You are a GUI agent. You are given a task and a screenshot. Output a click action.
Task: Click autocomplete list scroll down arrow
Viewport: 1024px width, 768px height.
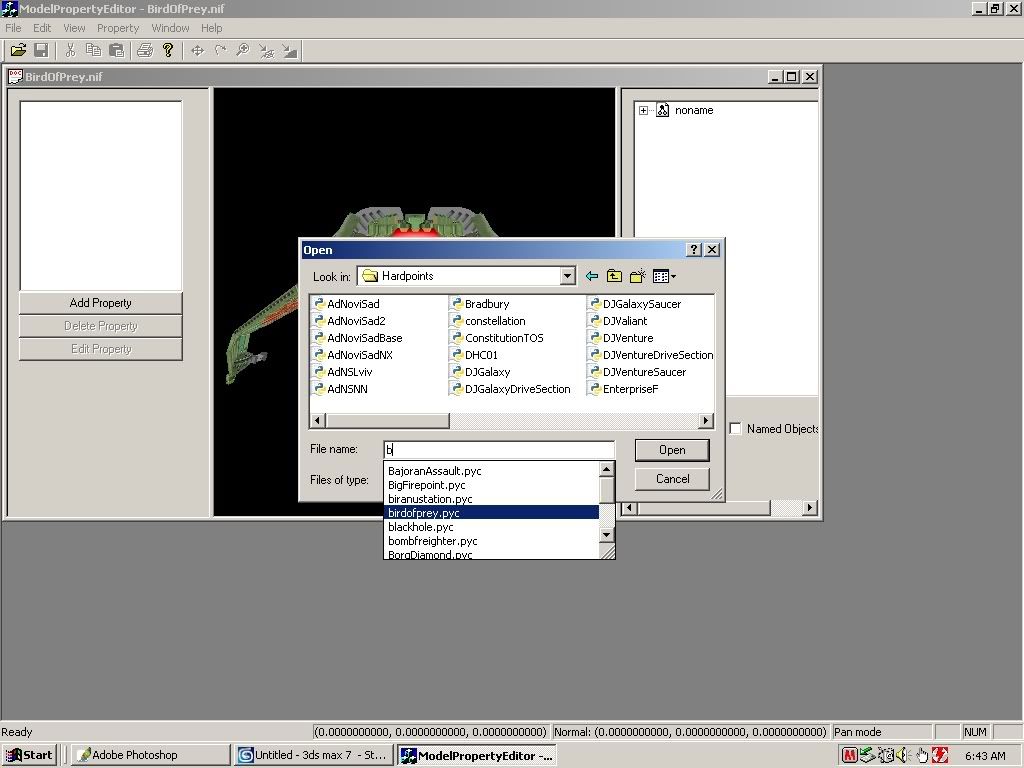pyautogui.click(x=607, y=535)
